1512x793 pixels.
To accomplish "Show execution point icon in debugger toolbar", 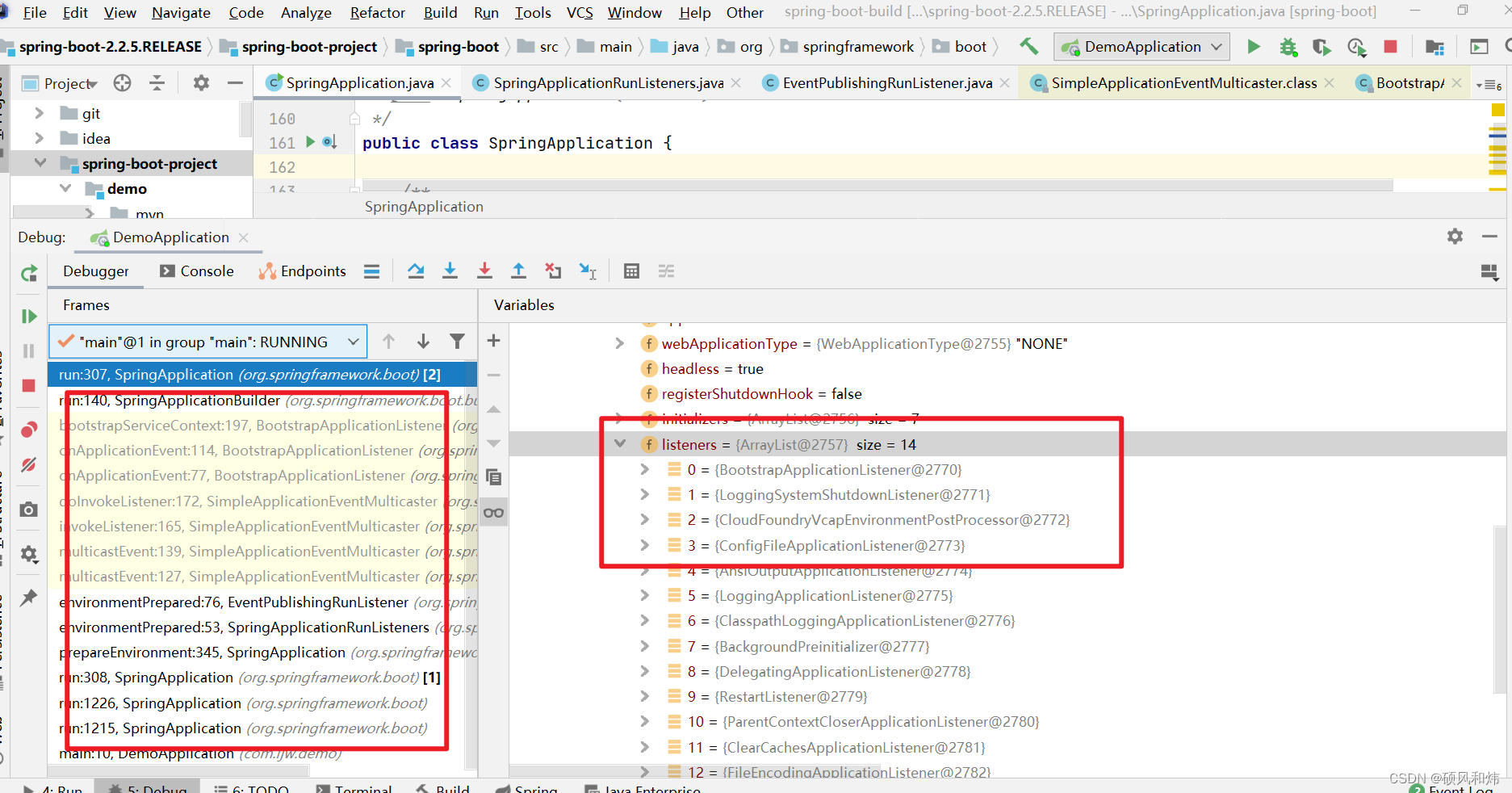I will click(x=371, y=271).
